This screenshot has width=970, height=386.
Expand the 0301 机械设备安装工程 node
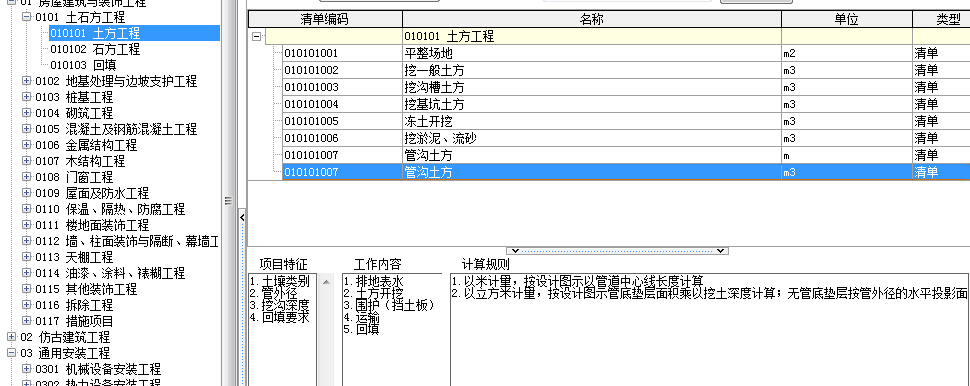point(27,369)
